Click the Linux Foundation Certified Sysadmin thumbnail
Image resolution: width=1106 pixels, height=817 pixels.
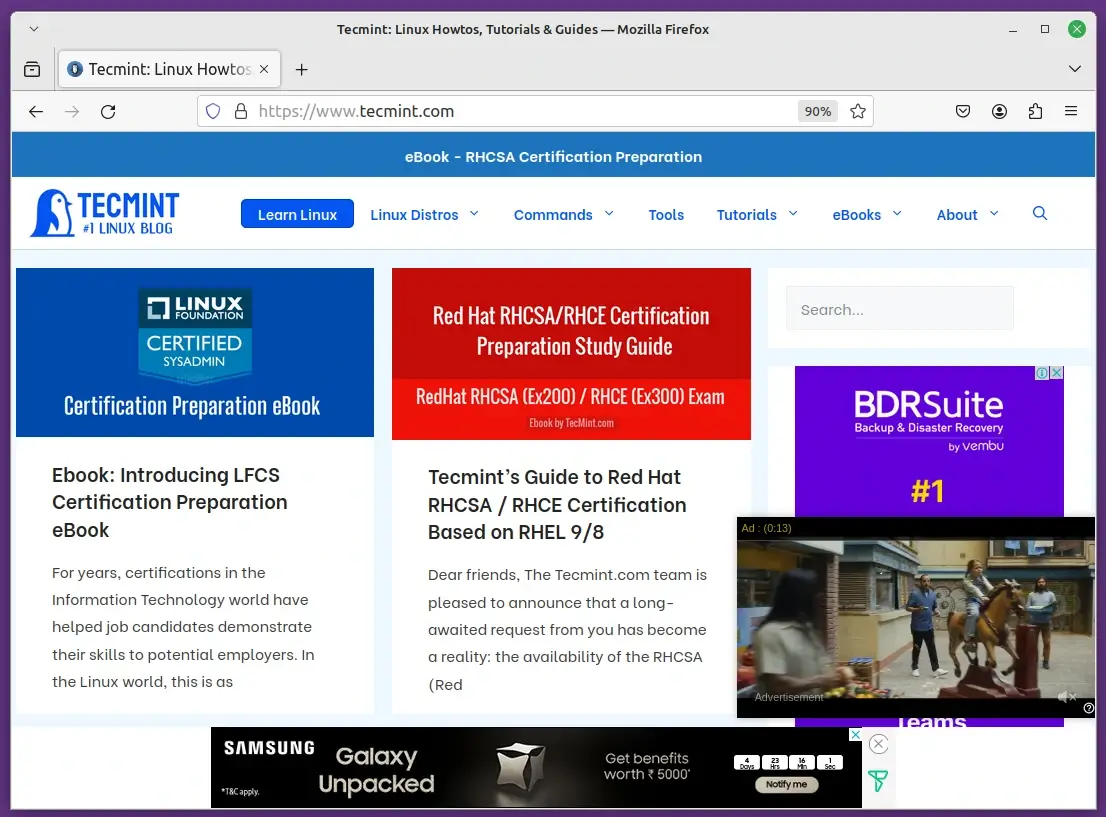[x=195, y=352]
